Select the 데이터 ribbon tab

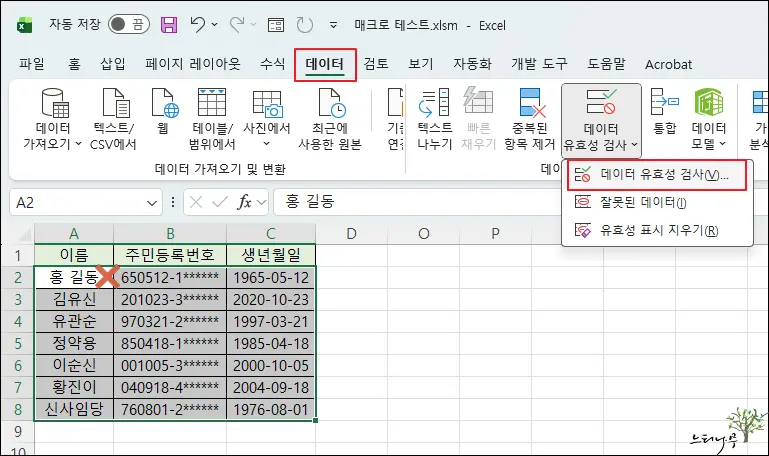coord(325,64)
